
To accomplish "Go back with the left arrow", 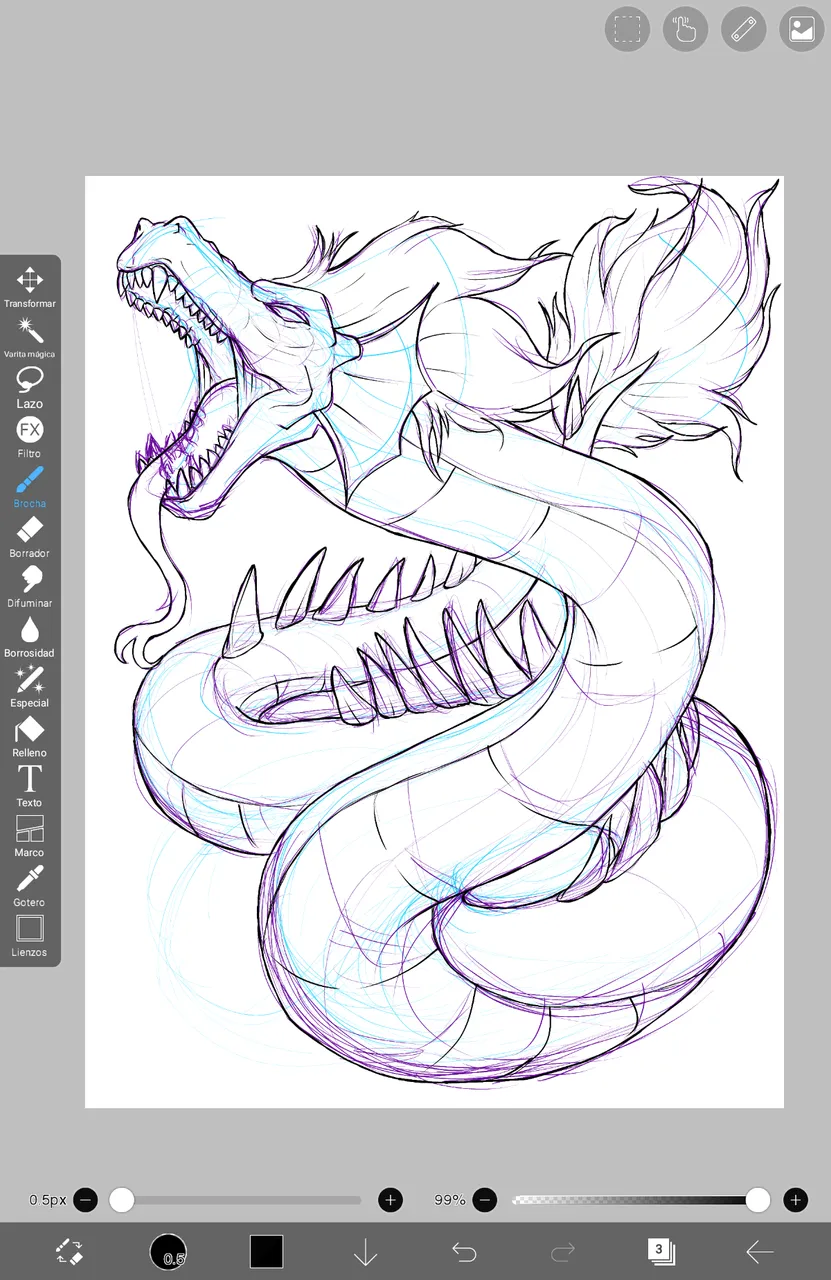I will (x=760, y=1251).
